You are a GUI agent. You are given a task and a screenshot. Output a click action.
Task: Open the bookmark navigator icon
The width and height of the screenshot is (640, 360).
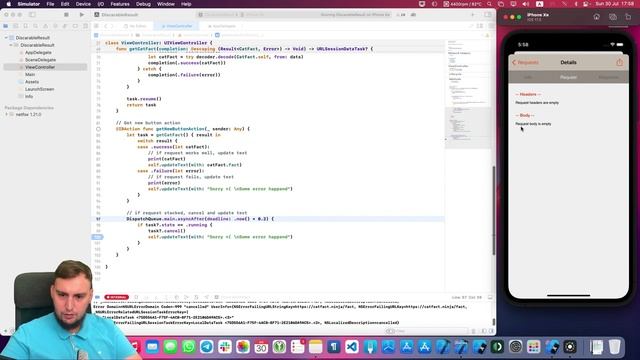click(x=26, y=26)
